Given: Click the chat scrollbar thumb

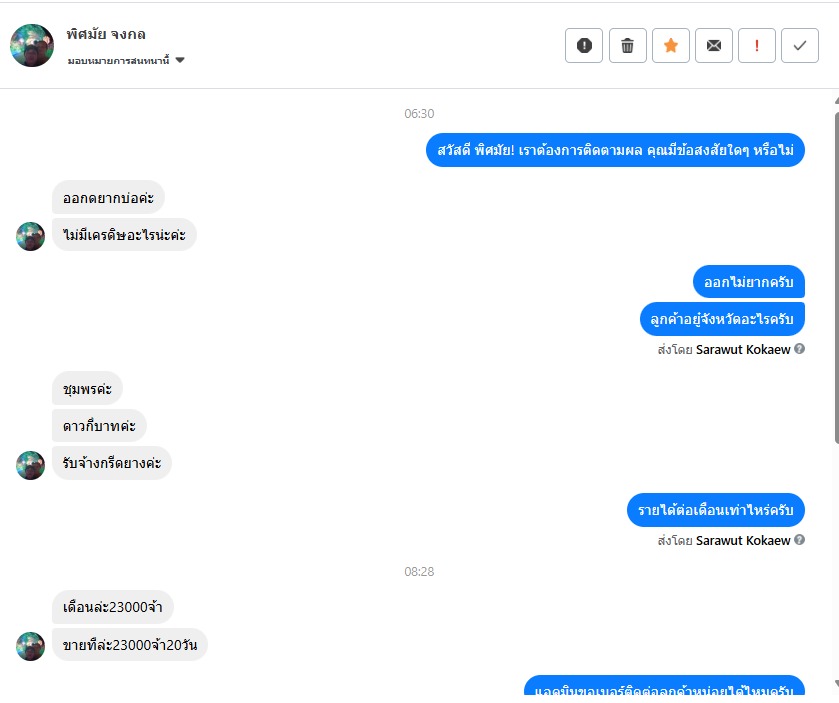Looking at the screenshot, I should tap(836, 278).
